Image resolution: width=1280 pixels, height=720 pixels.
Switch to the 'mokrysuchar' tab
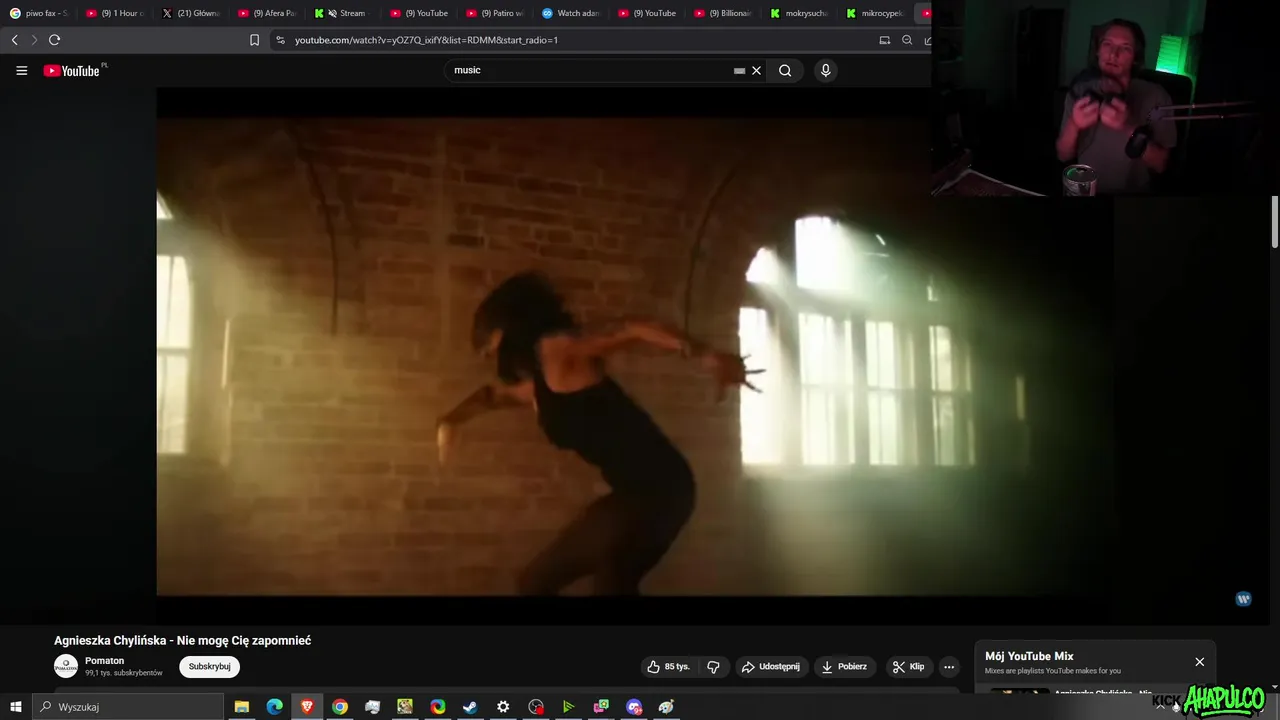click(798, 13)
